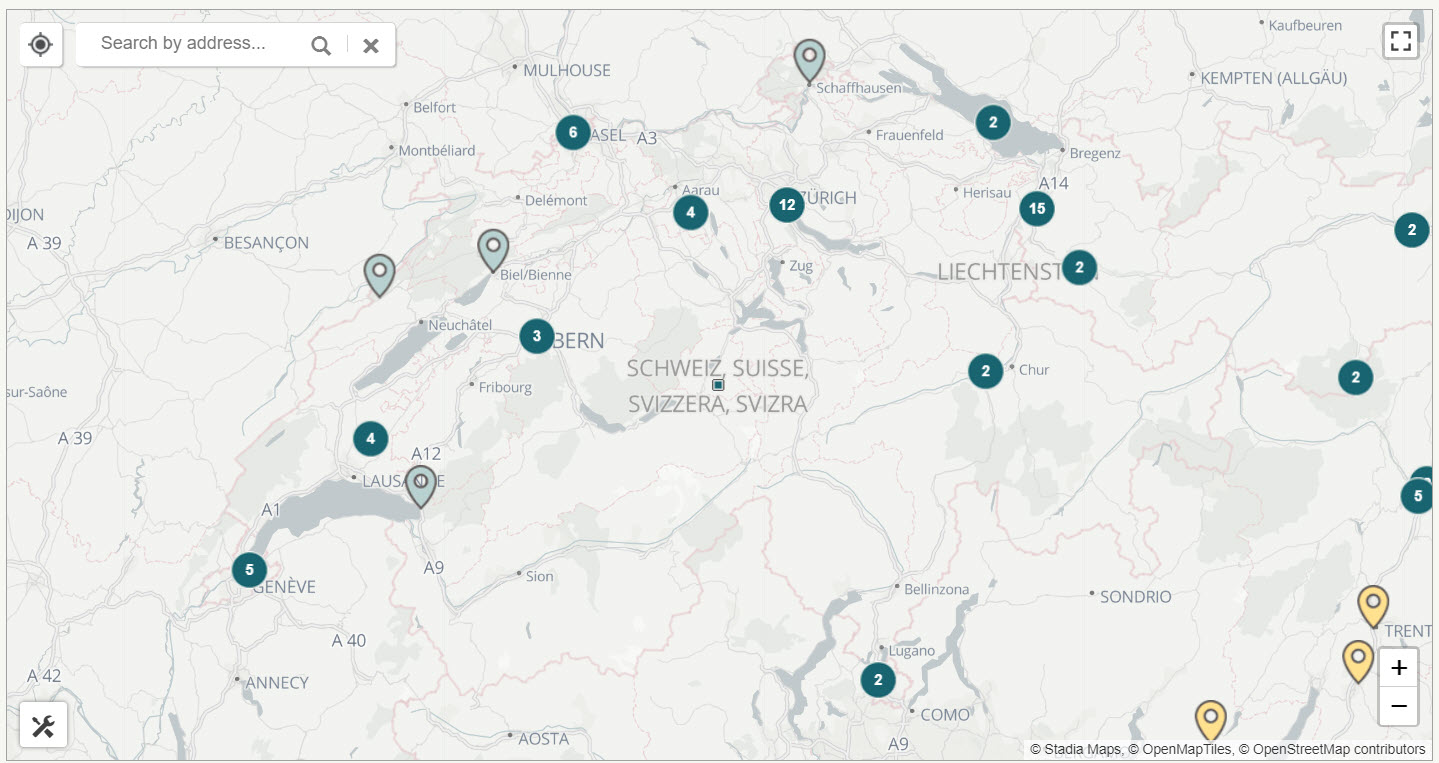The height and width of the screenshot is (763, 1439).
Task: Click the cluster of 6 near Basel
Action: 572,131
